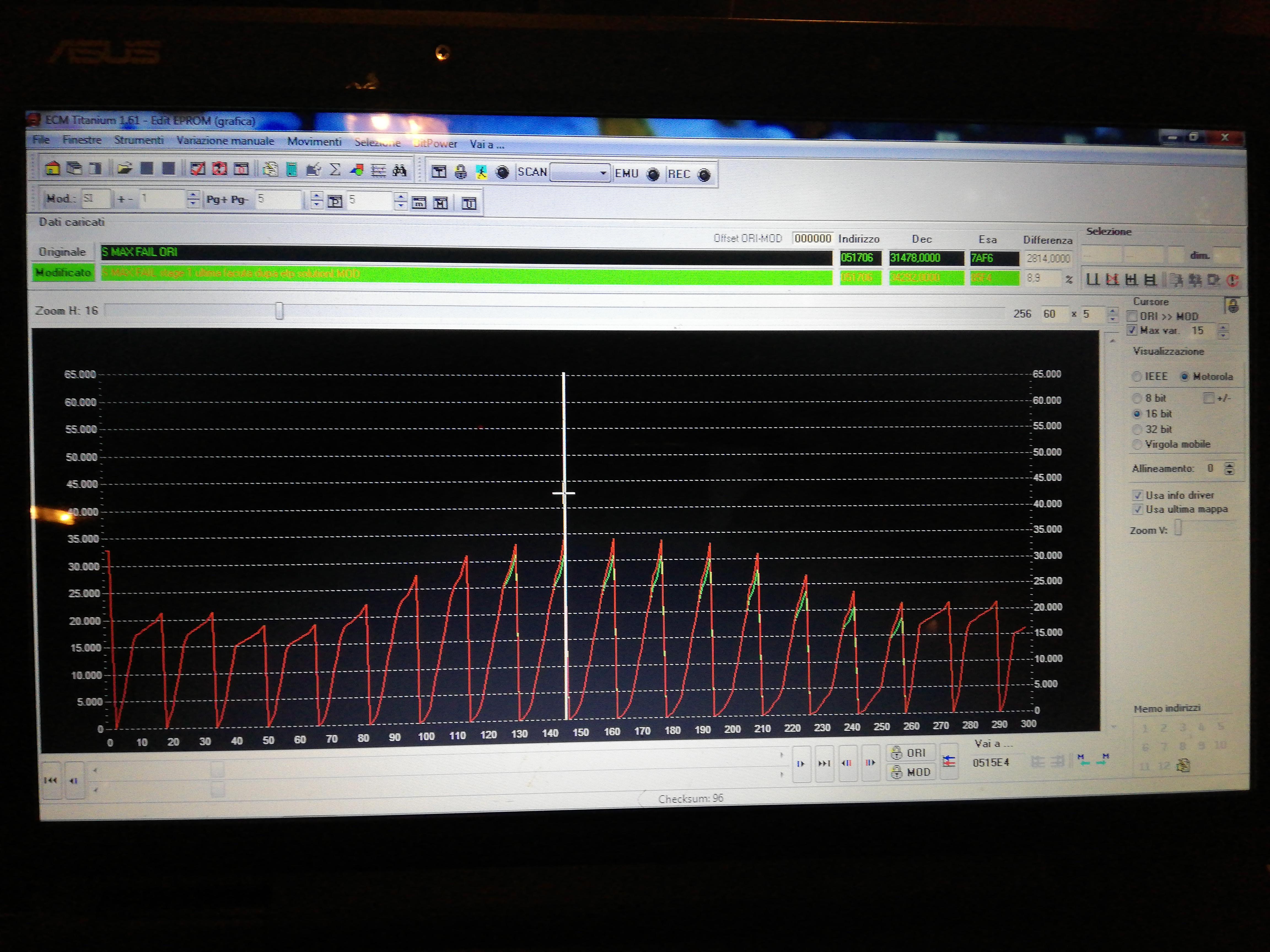The image size is (1270, 952).
Task: Select the 16 bit radio button
Action: [1136, 413]
